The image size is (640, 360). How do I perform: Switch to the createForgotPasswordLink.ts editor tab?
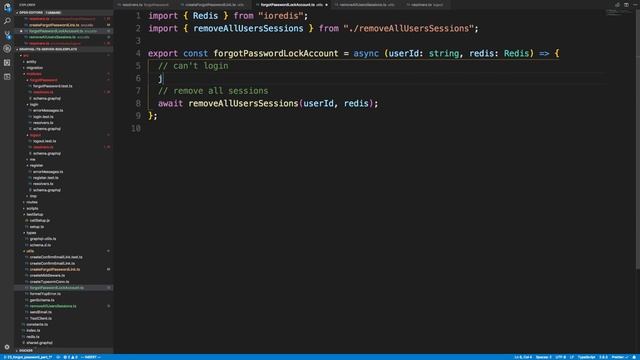point(214,5)
